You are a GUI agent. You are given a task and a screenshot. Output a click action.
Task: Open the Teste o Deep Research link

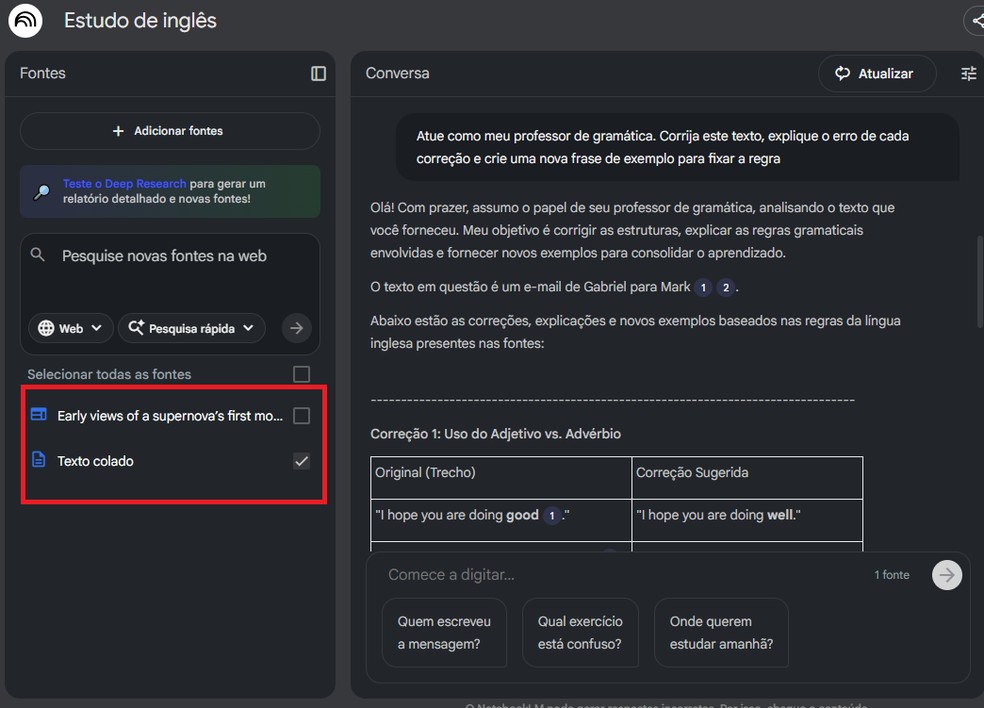tap(124, 184)
